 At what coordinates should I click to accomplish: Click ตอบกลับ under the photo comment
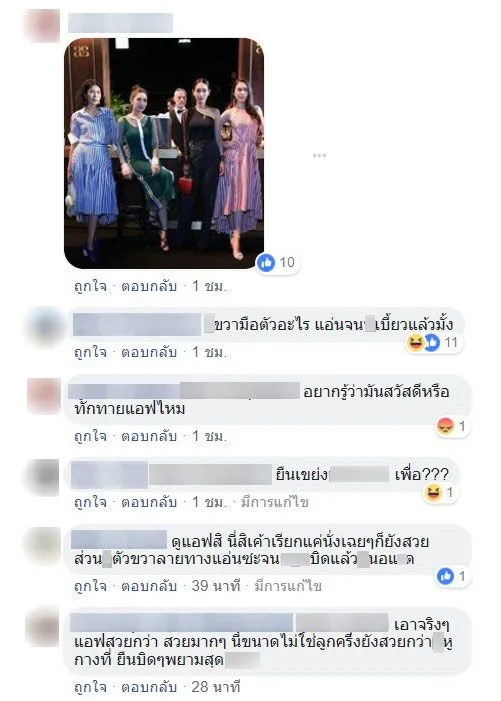(x=149, y=286)
